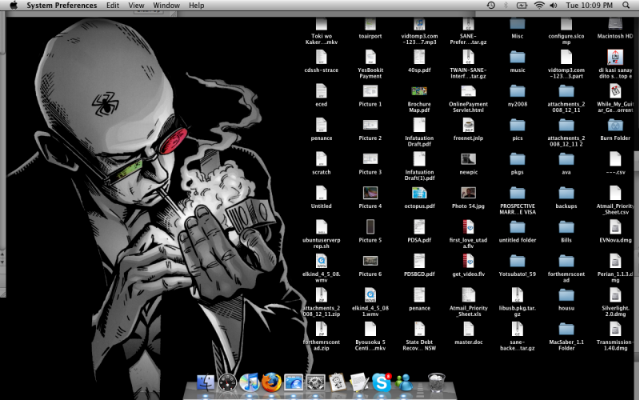The height and width of the screenshot is (400, 639).
Task: Open the Trash in the Dock
Action: 436,383
